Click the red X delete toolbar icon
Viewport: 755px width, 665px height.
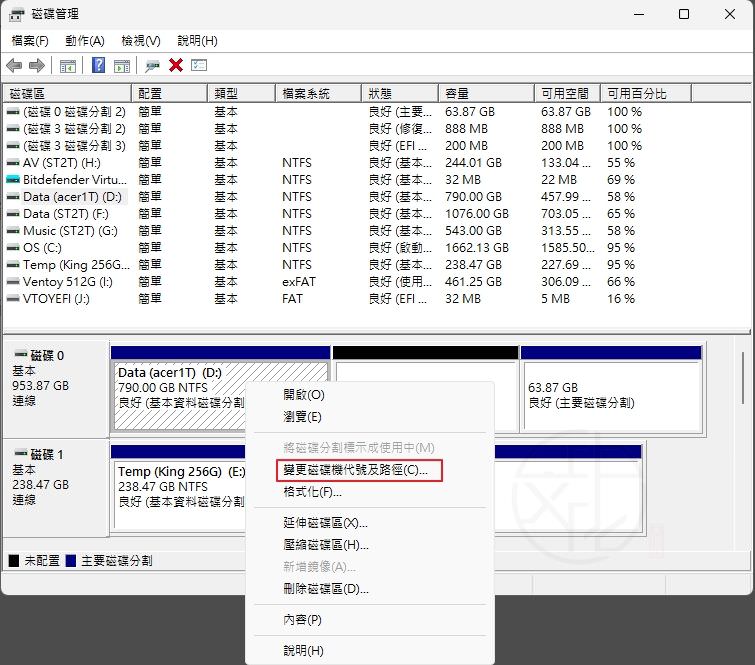click(x=176, y=65)
